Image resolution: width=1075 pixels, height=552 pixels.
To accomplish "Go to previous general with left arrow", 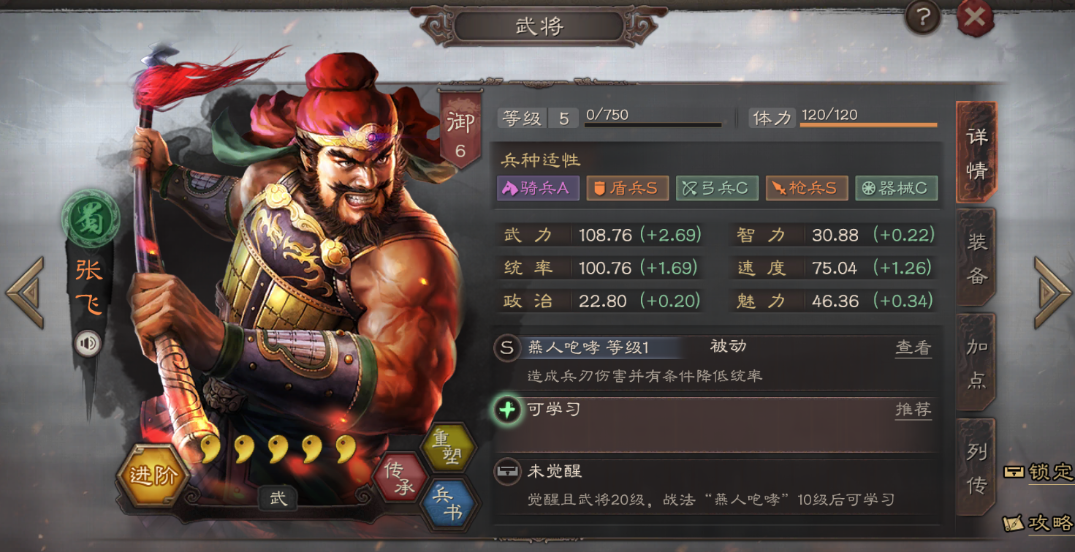I will point(25,292).
